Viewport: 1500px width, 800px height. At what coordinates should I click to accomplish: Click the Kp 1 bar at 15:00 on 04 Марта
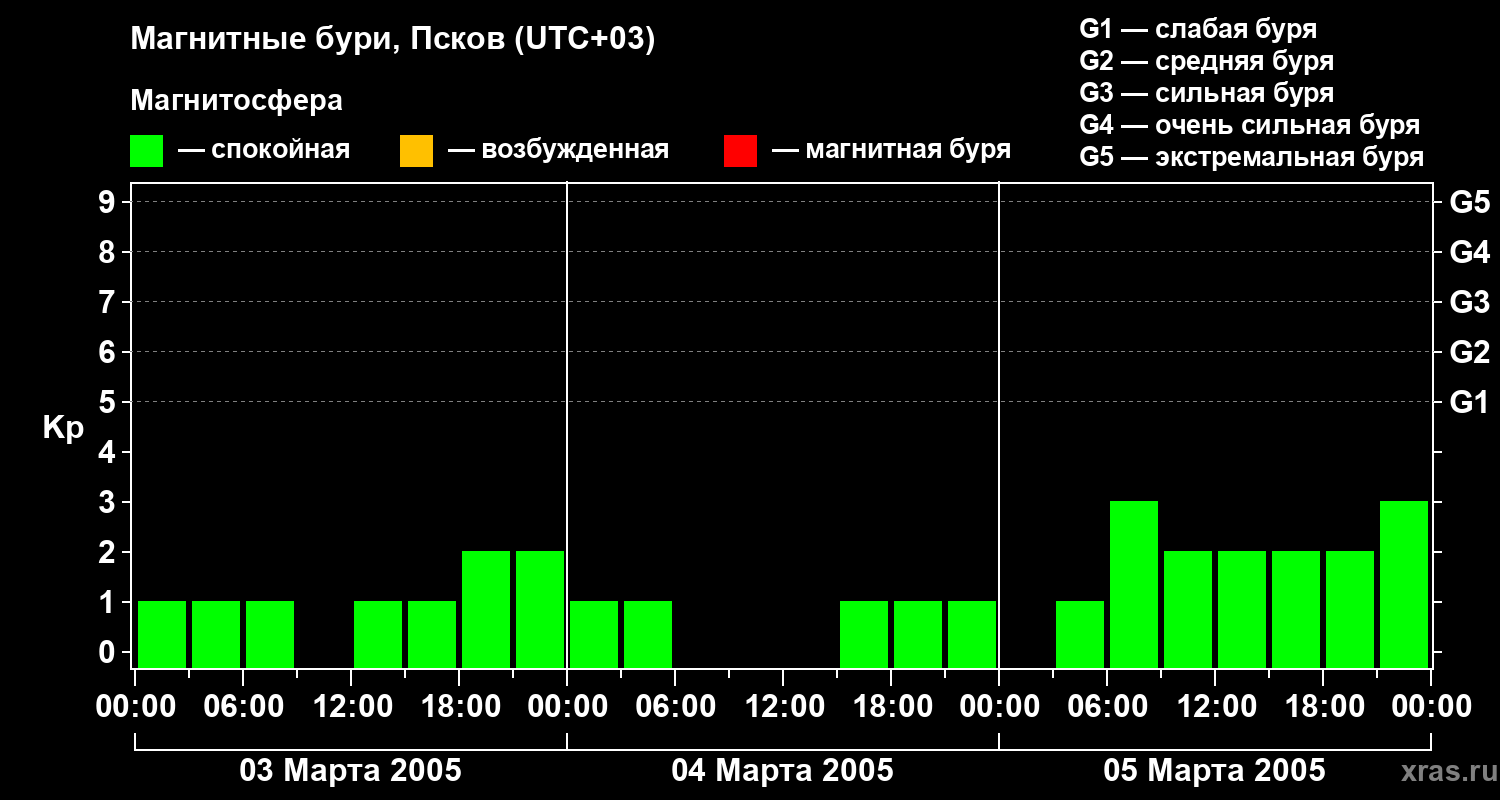pyautogui.click(x=864, y=634)
